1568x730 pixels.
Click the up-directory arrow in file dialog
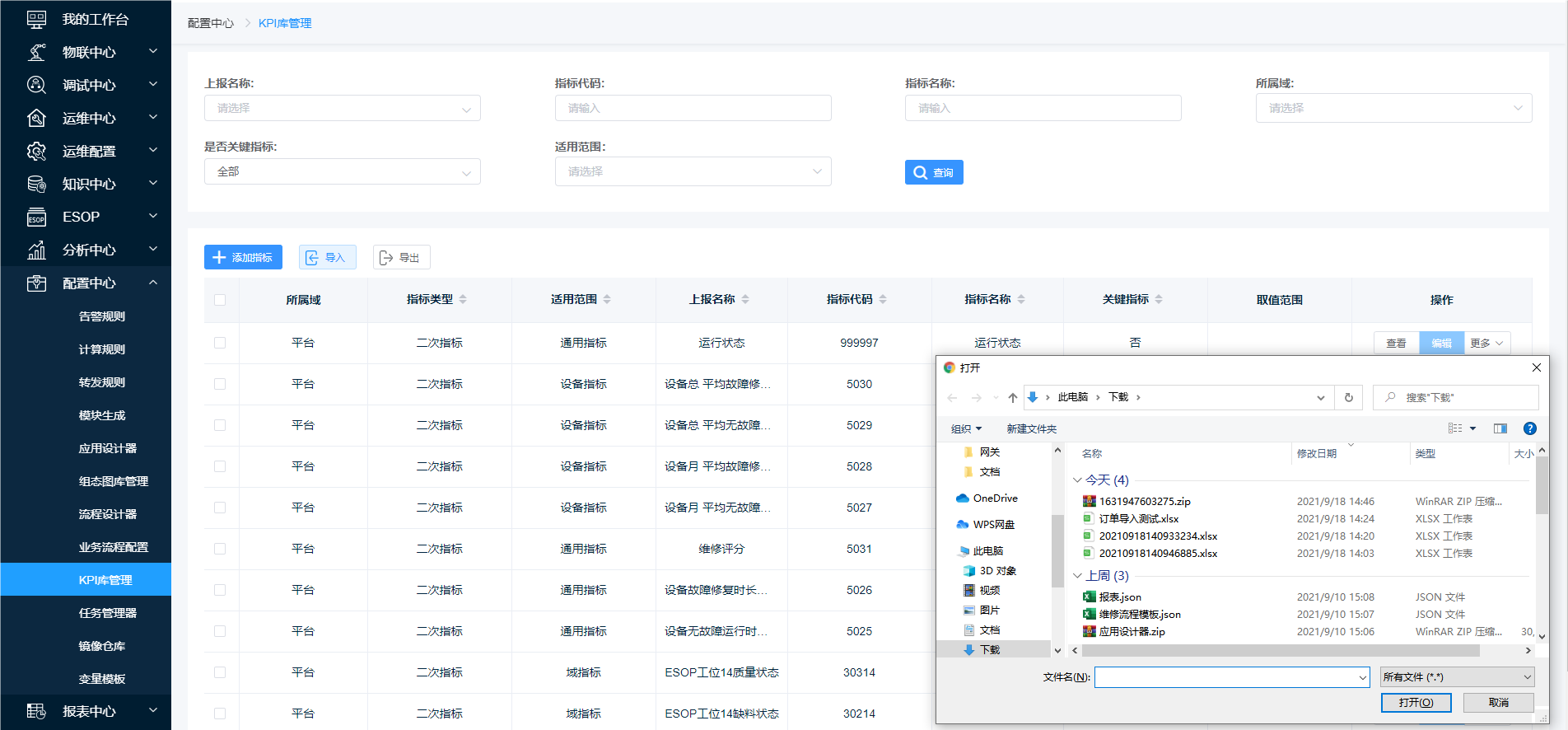coord(1012,397)
